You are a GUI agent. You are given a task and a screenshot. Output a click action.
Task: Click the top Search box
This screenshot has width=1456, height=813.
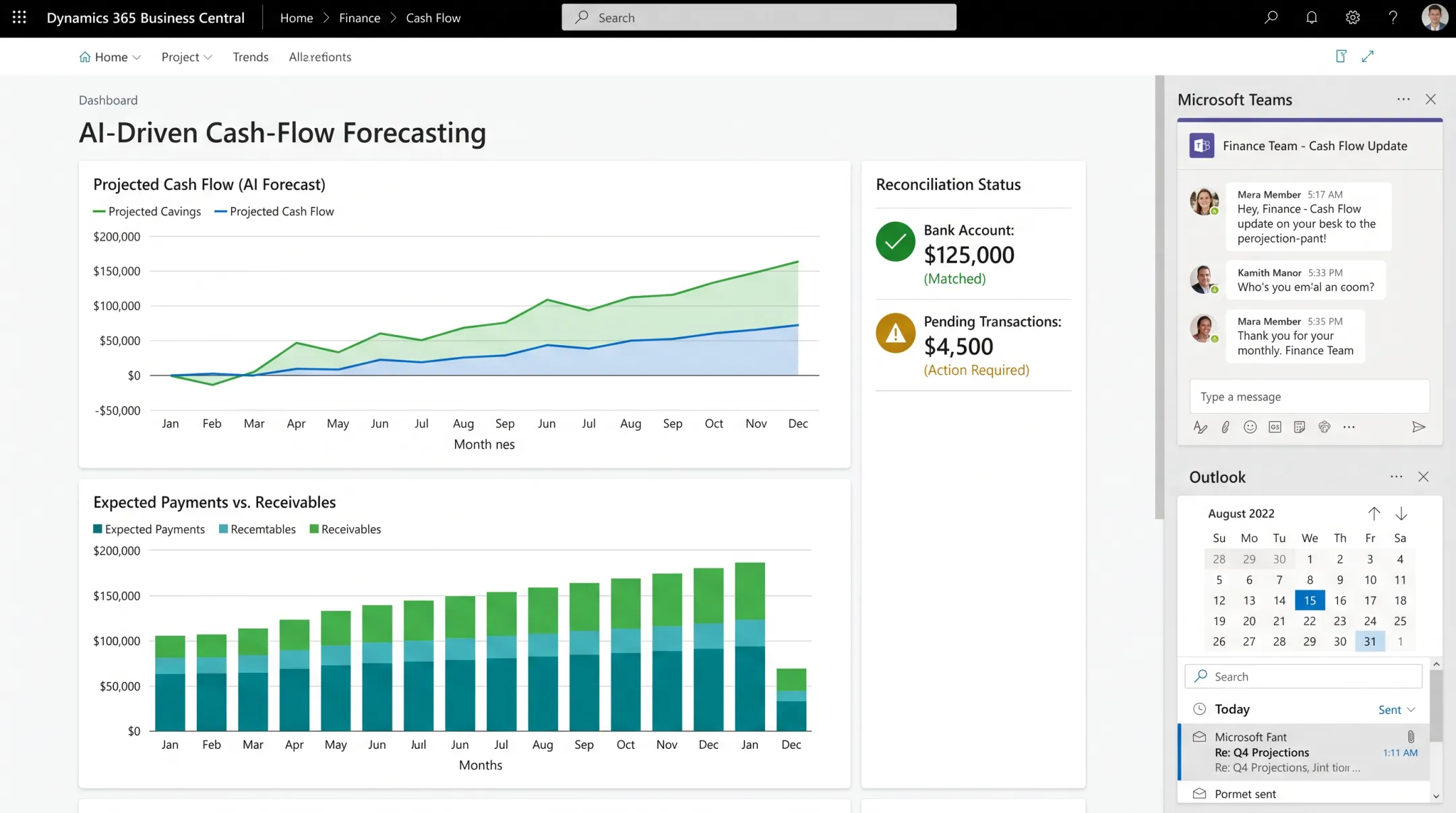click(x=758, y=18)
